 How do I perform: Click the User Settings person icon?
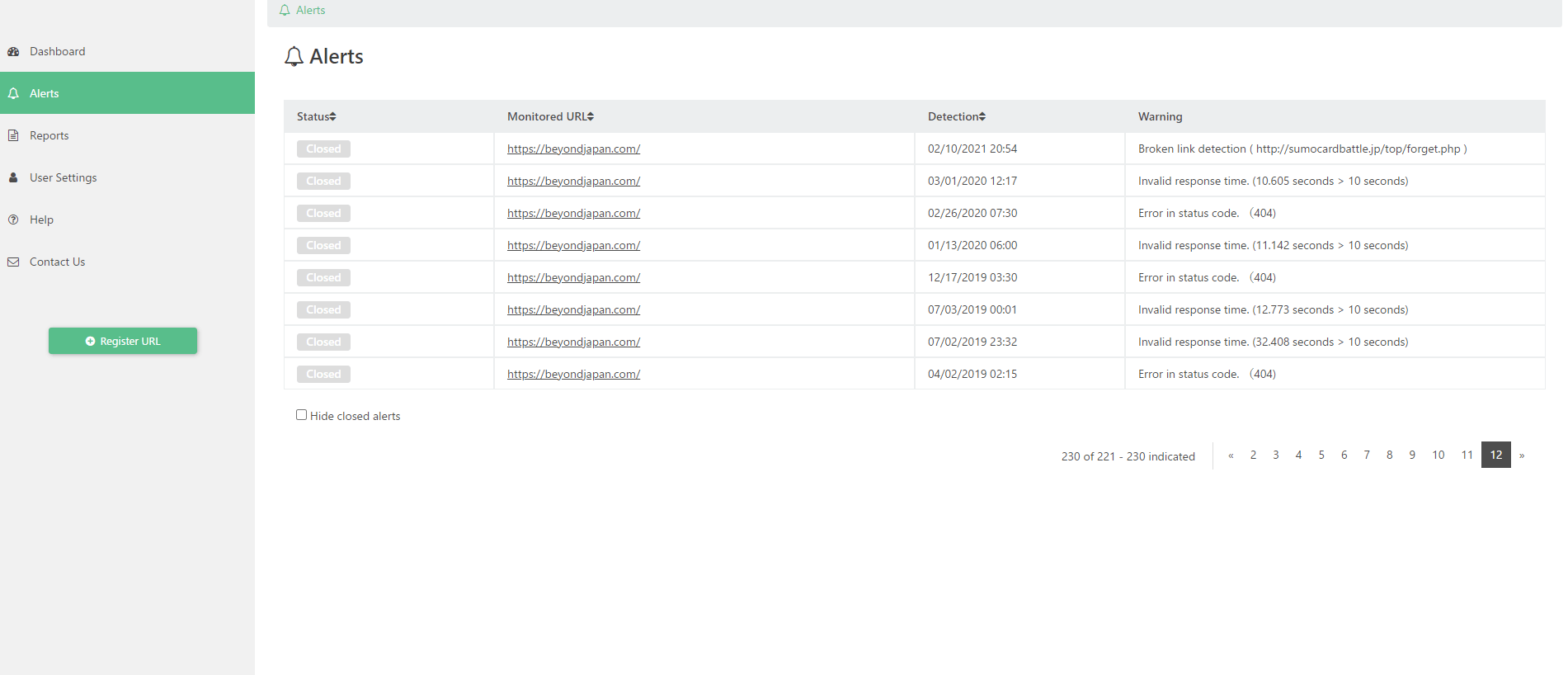pos(13,177)
